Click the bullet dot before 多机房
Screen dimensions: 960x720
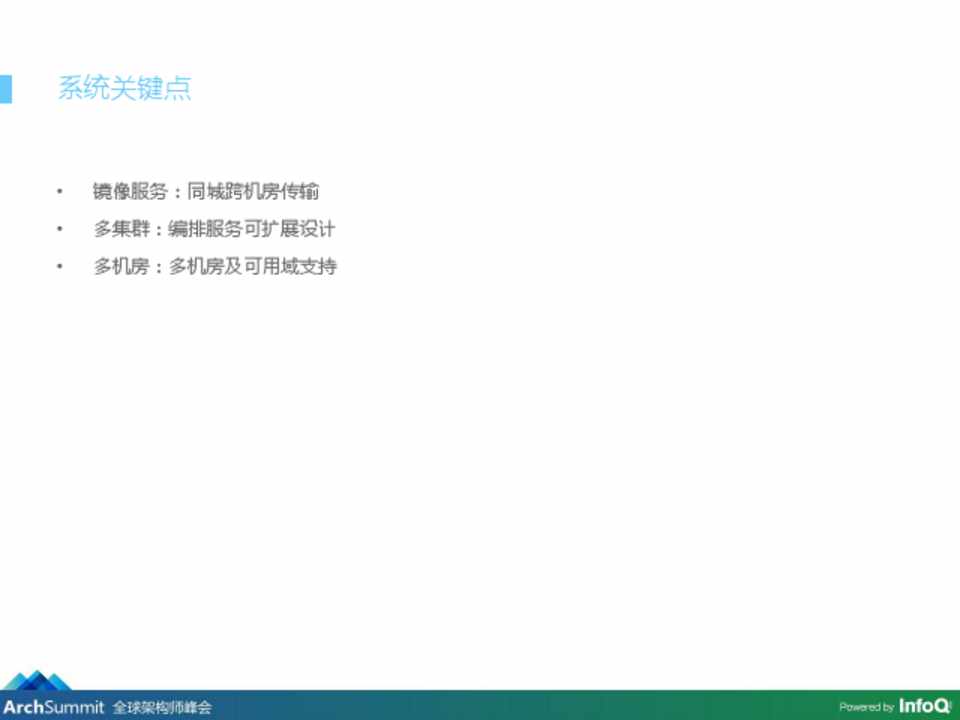(60, 267)
